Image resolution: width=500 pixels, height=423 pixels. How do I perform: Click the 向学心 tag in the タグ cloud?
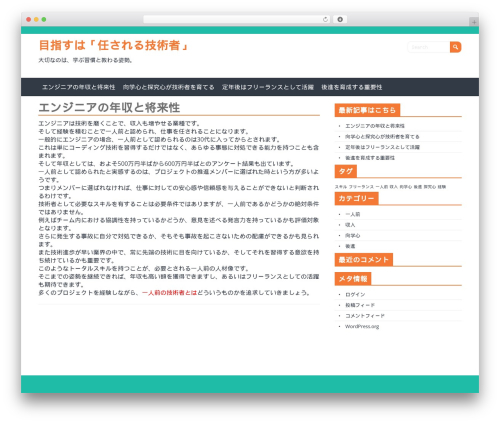(x=406, y=187)
